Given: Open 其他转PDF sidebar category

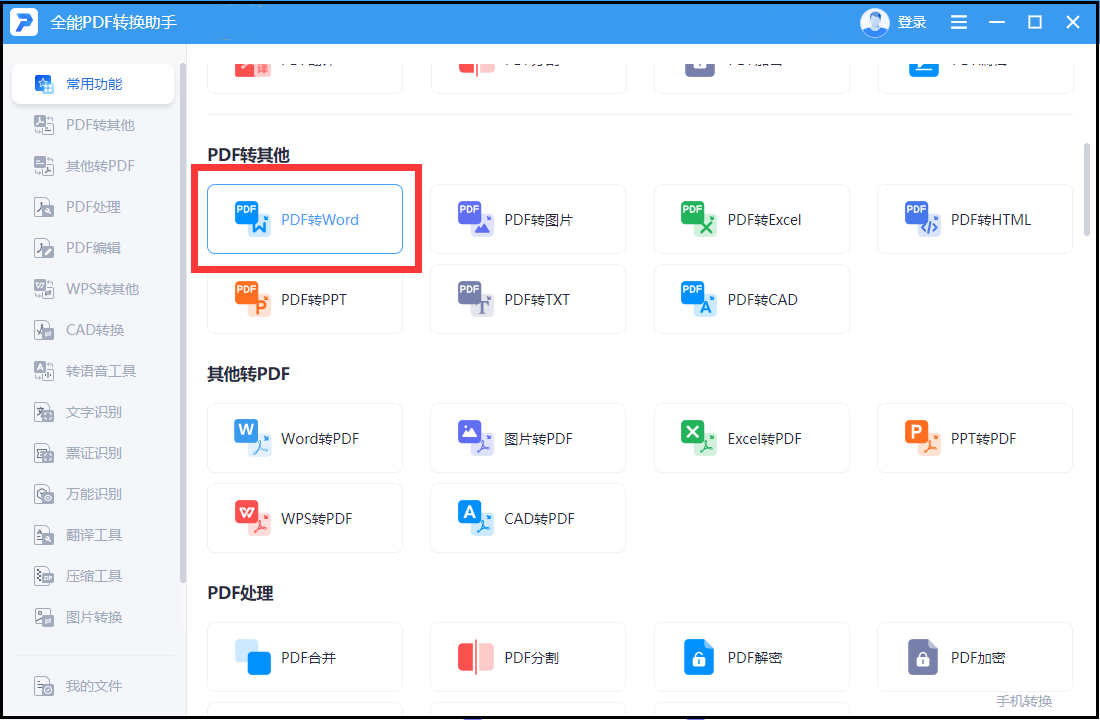Looking at the screenshot, I should pos(93,166).
